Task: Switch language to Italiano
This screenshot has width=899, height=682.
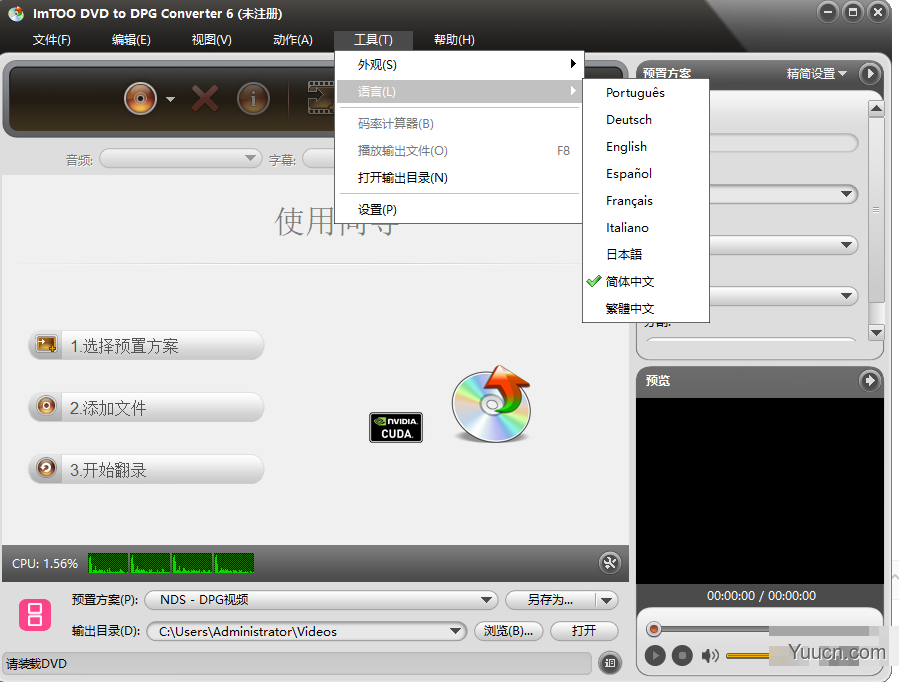Action: tap(646, 228)
